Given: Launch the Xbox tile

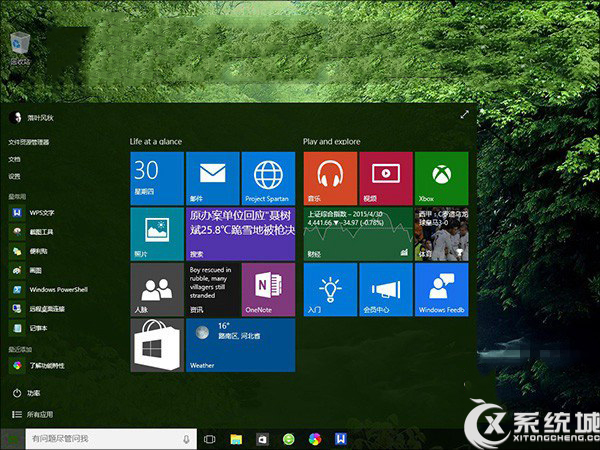Looking at the screenshot, I should pos(442,178).
